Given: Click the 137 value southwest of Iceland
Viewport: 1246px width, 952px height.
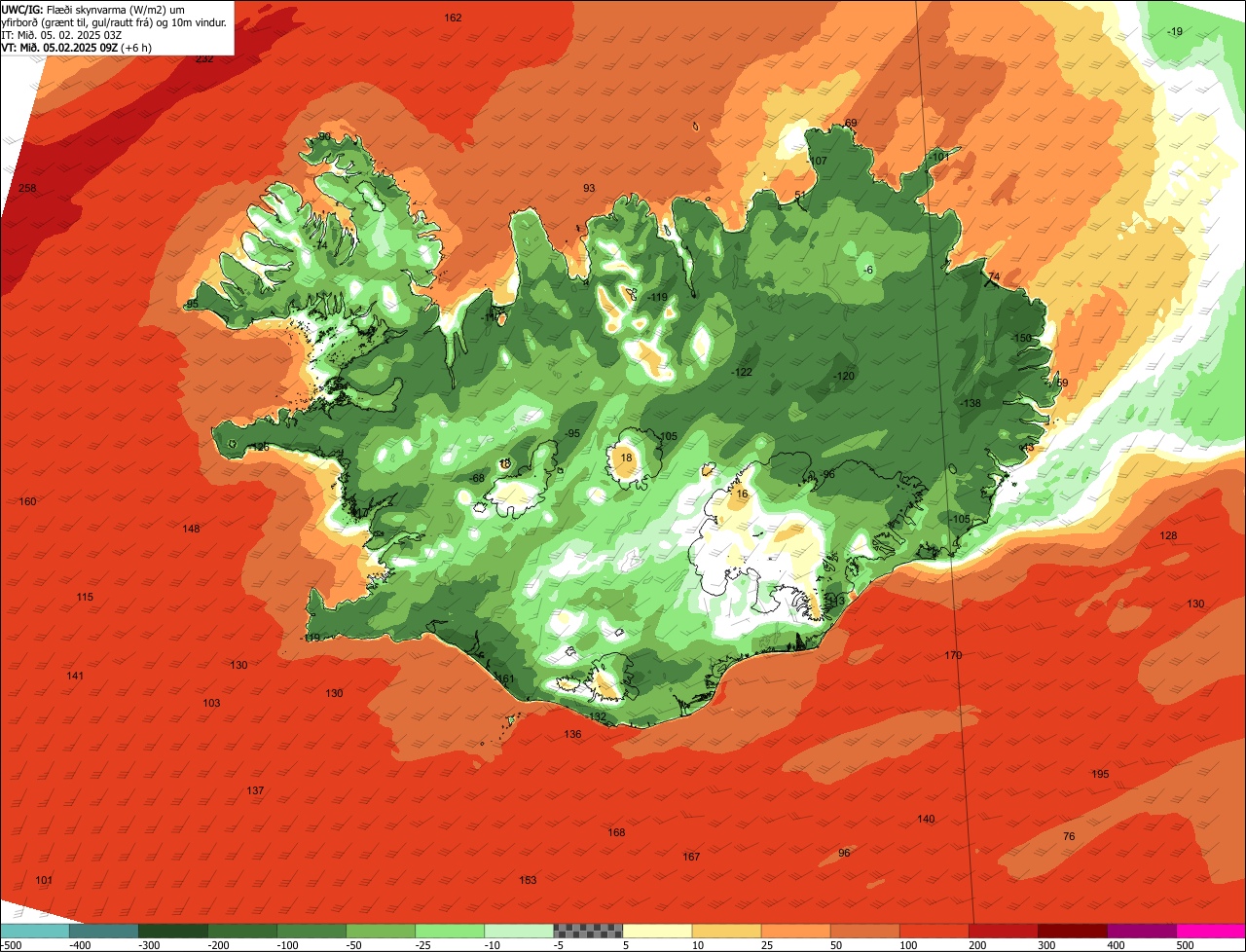Looking at the screenshot, I should click(255, 790).
